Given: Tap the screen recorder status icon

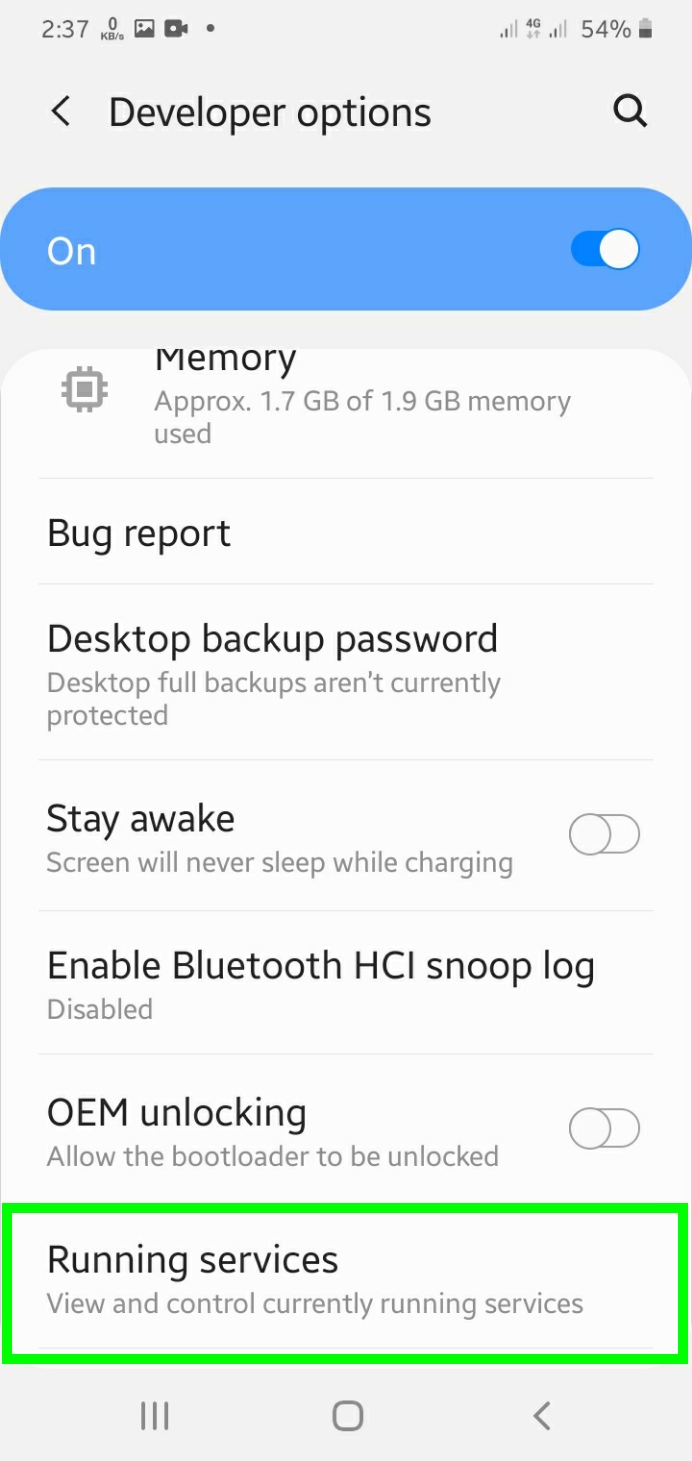Looking at the screenshot, I should pyautogui.click(x=177, y=29).
